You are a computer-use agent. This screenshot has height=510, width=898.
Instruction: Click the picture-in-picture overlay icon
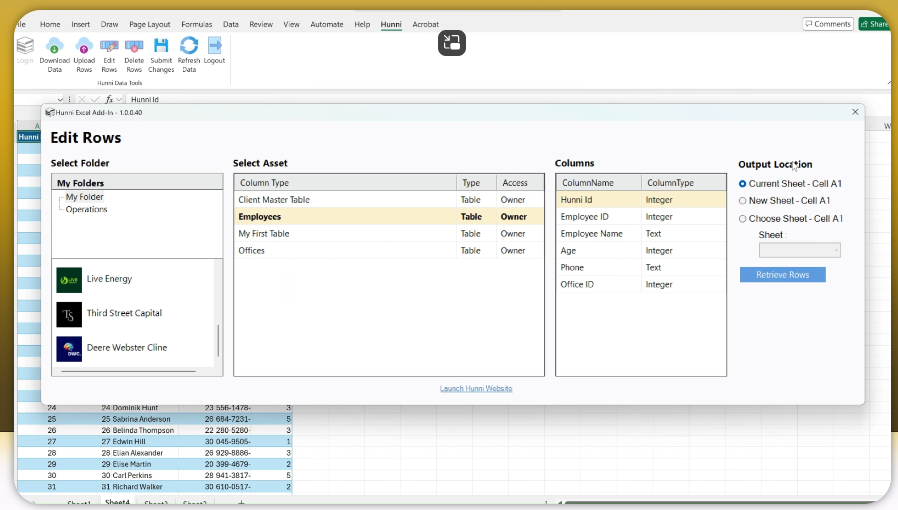point(452,43)
